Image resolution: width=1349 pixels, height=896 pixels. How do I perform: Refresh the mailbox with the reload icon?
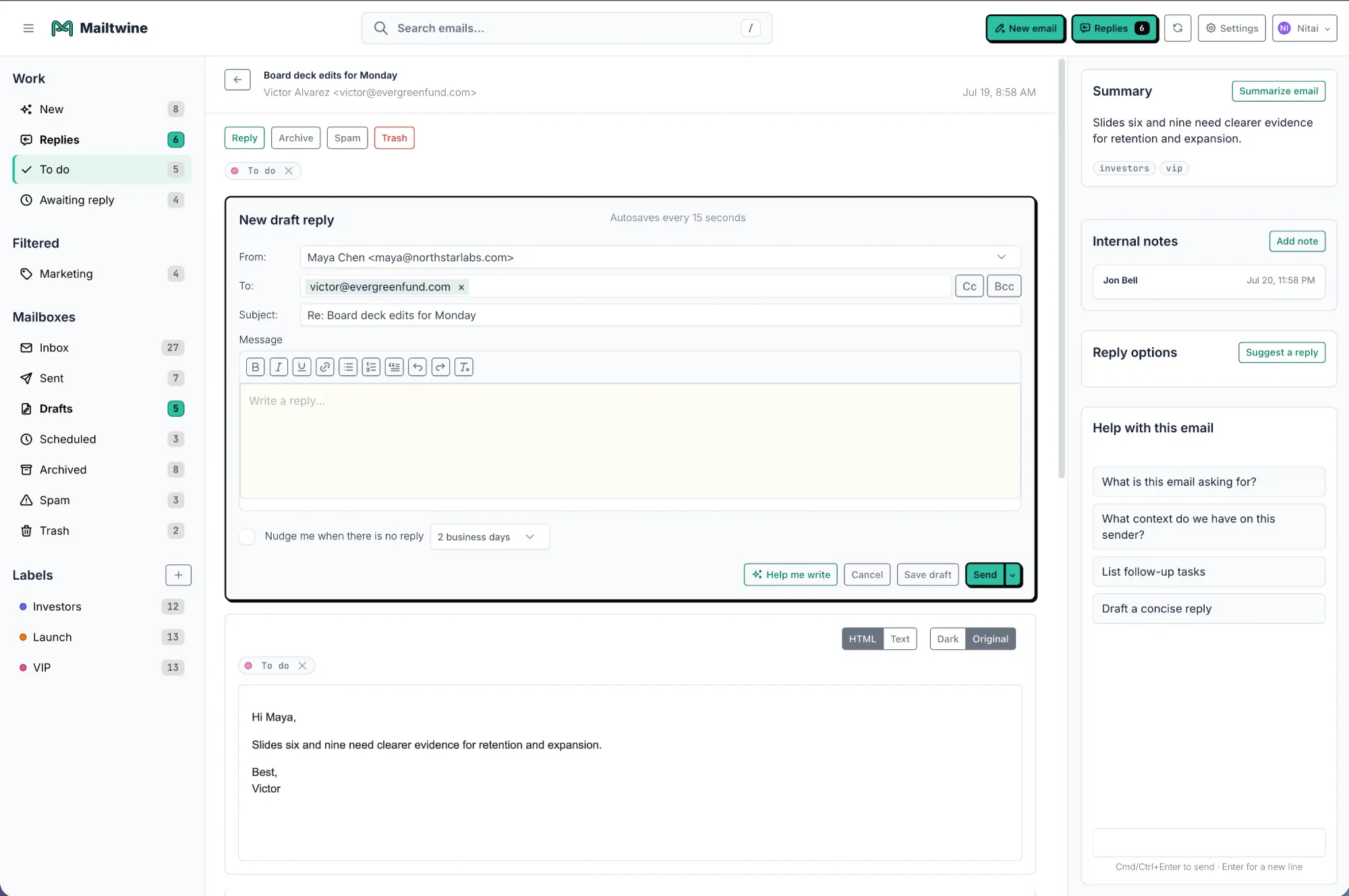[x=1178, y=28]
